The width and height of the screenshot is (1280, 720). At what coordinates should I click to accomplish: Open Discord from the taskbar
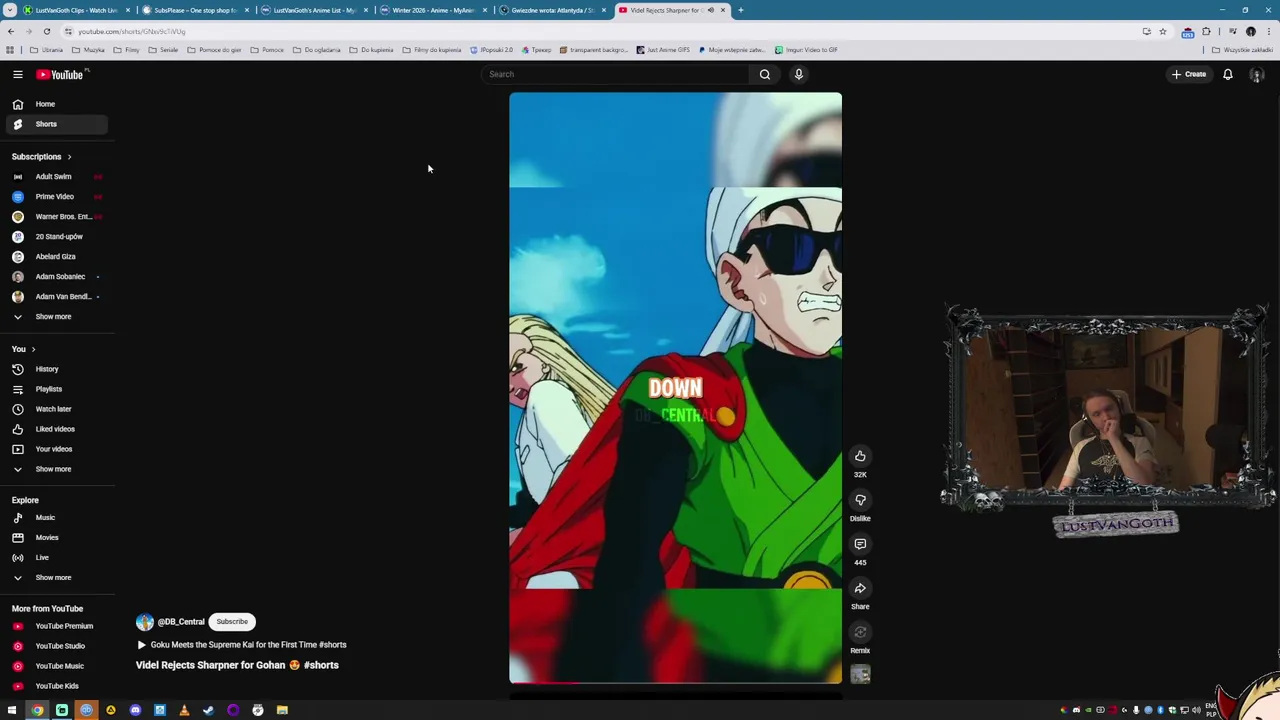[x=135, y=710]
